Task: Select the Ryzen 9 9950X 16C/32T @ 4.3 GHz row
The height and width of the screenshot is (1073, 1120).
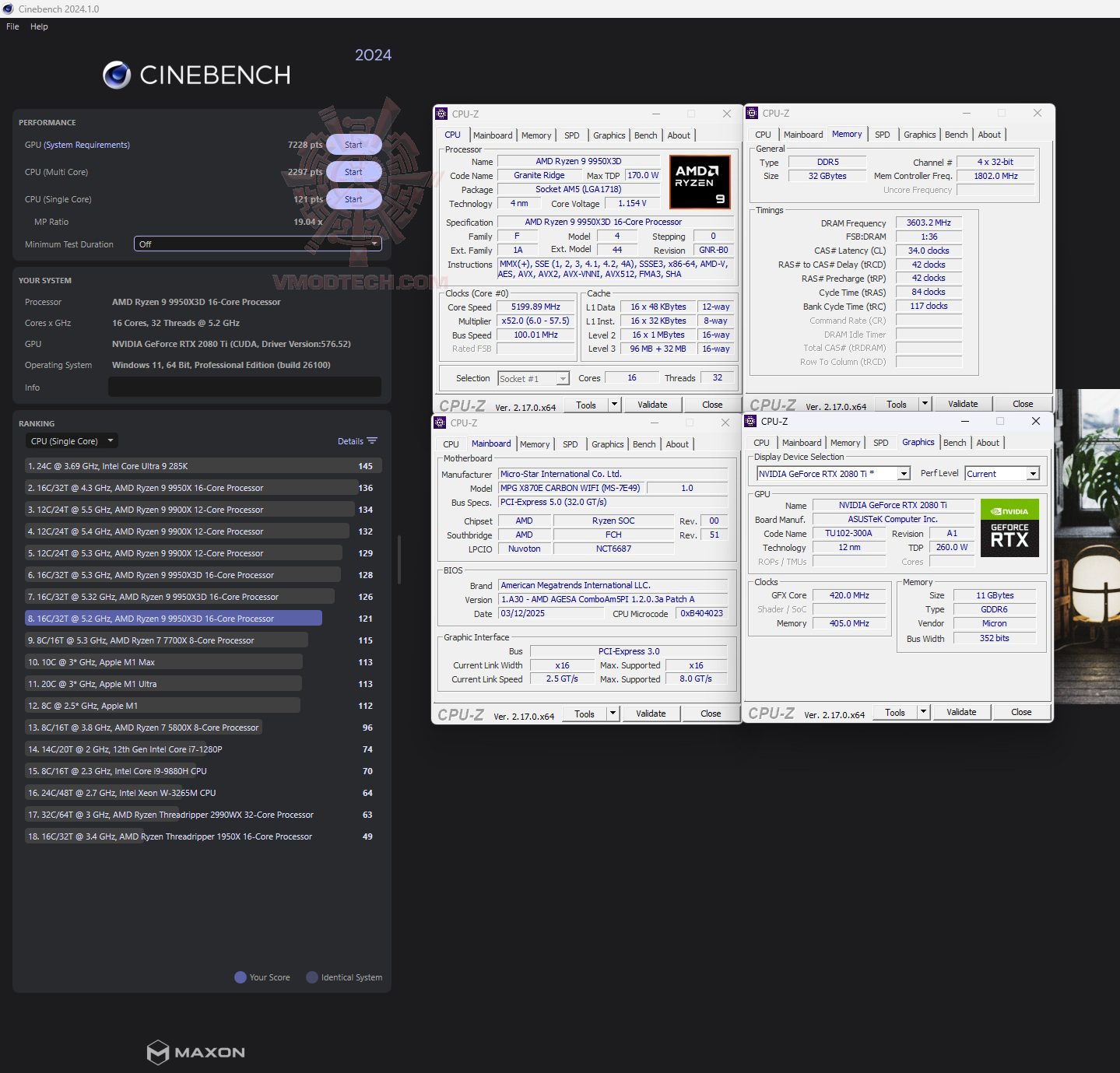Action: [x=203, y=488]
